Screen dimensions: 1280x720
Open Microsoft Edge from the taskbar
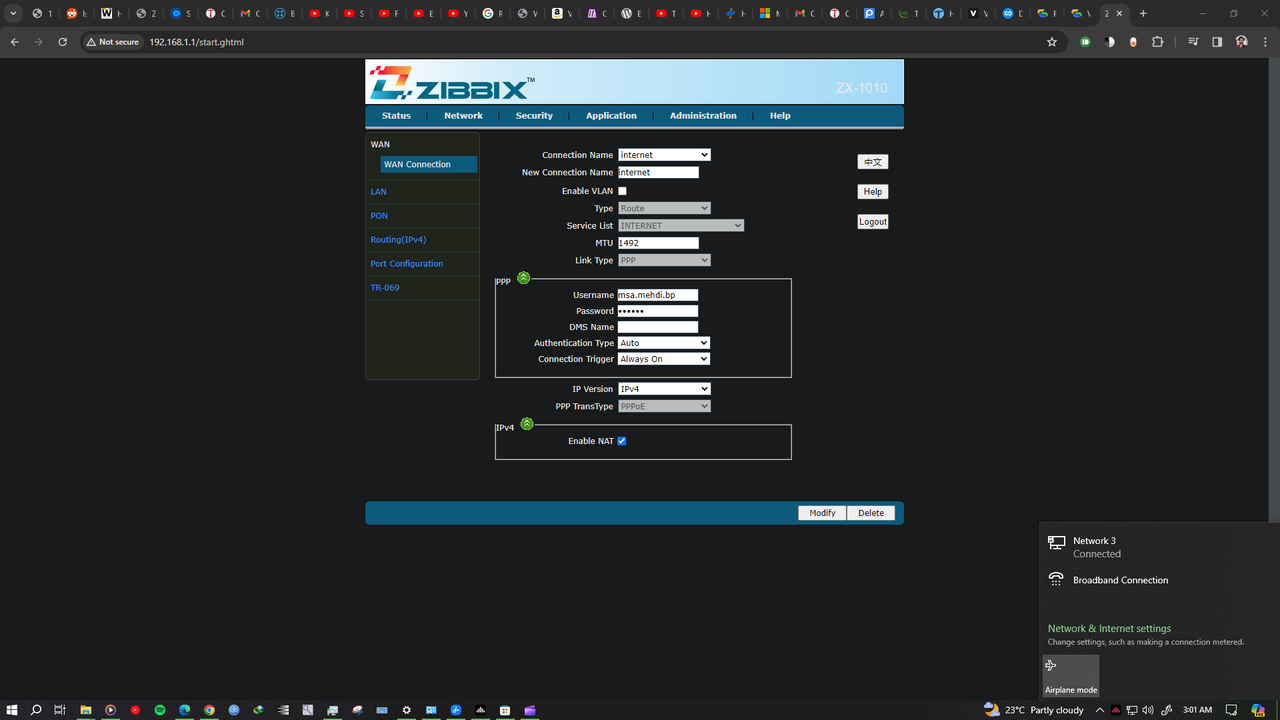pyautogui.click(x=184, y=710)
